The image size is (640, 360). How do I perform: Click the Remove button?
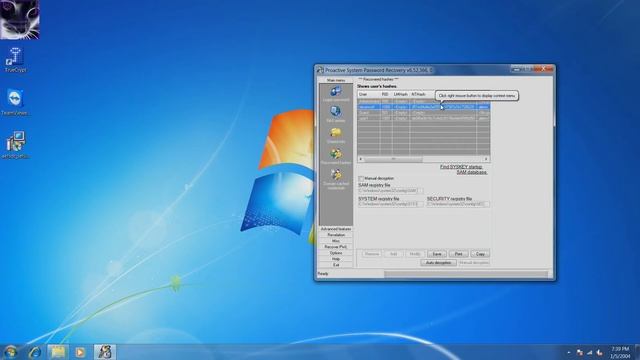pos(371,254)
